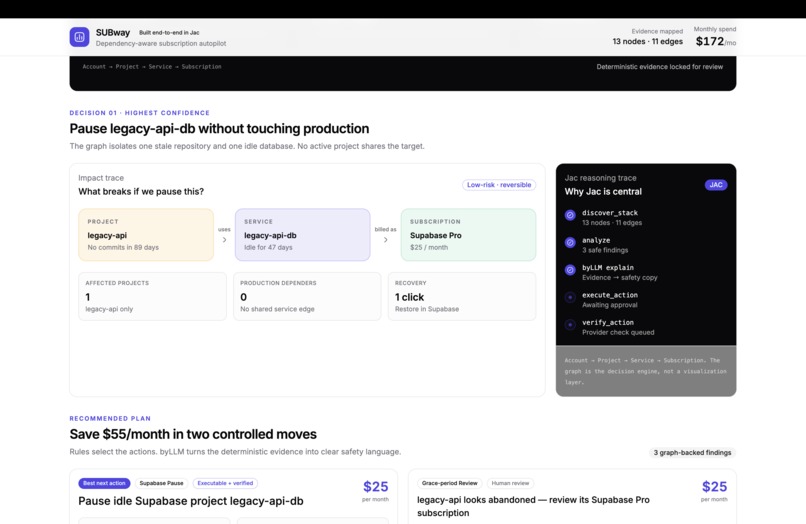Click the 'execute_action' step label
806x524 pixels.
(610, 295)
